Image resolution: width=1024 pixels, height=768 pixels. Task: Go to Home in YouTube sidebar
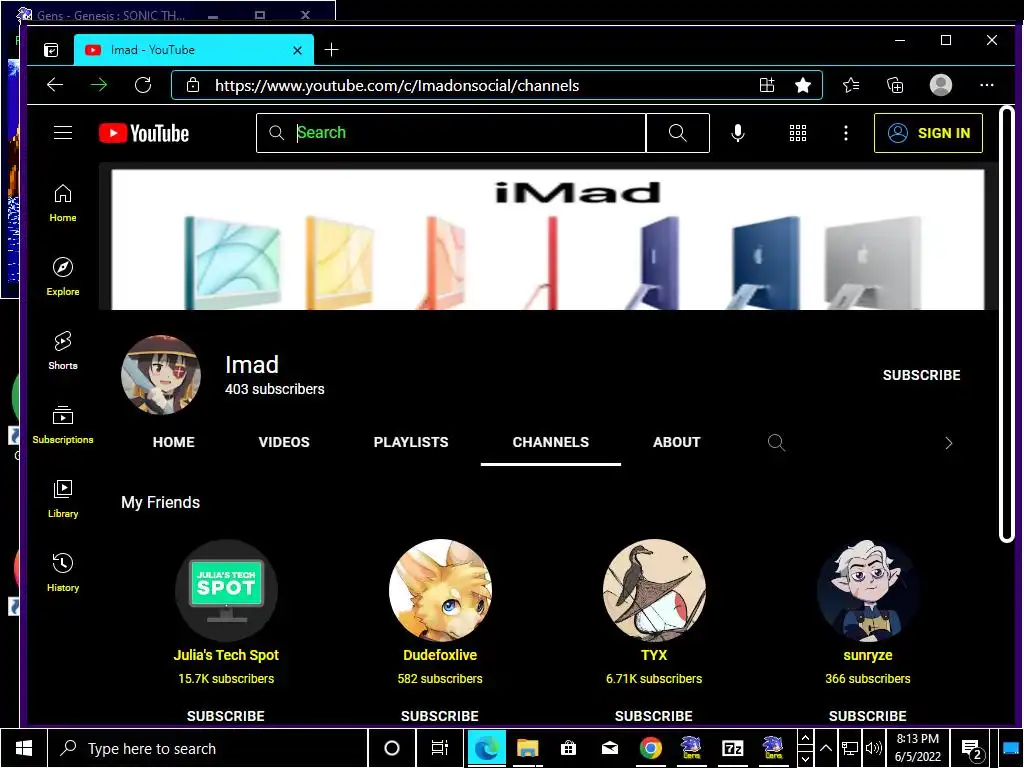[63, 203]
